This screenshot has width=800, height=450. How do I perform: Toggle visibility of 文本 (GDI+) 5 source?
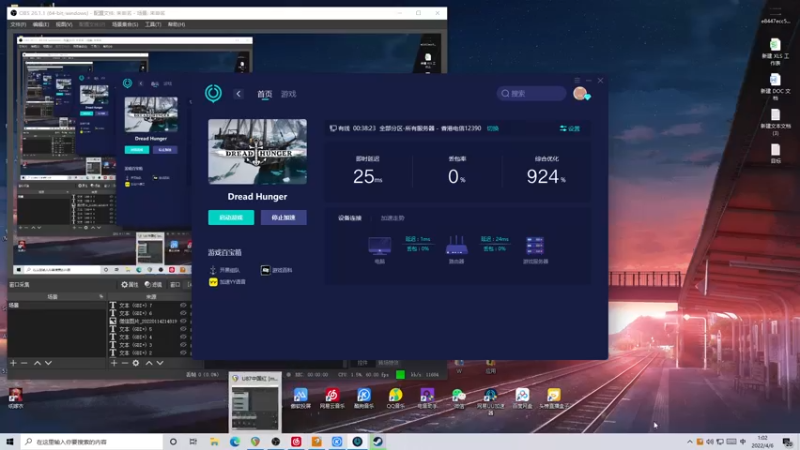pos(183,329)
